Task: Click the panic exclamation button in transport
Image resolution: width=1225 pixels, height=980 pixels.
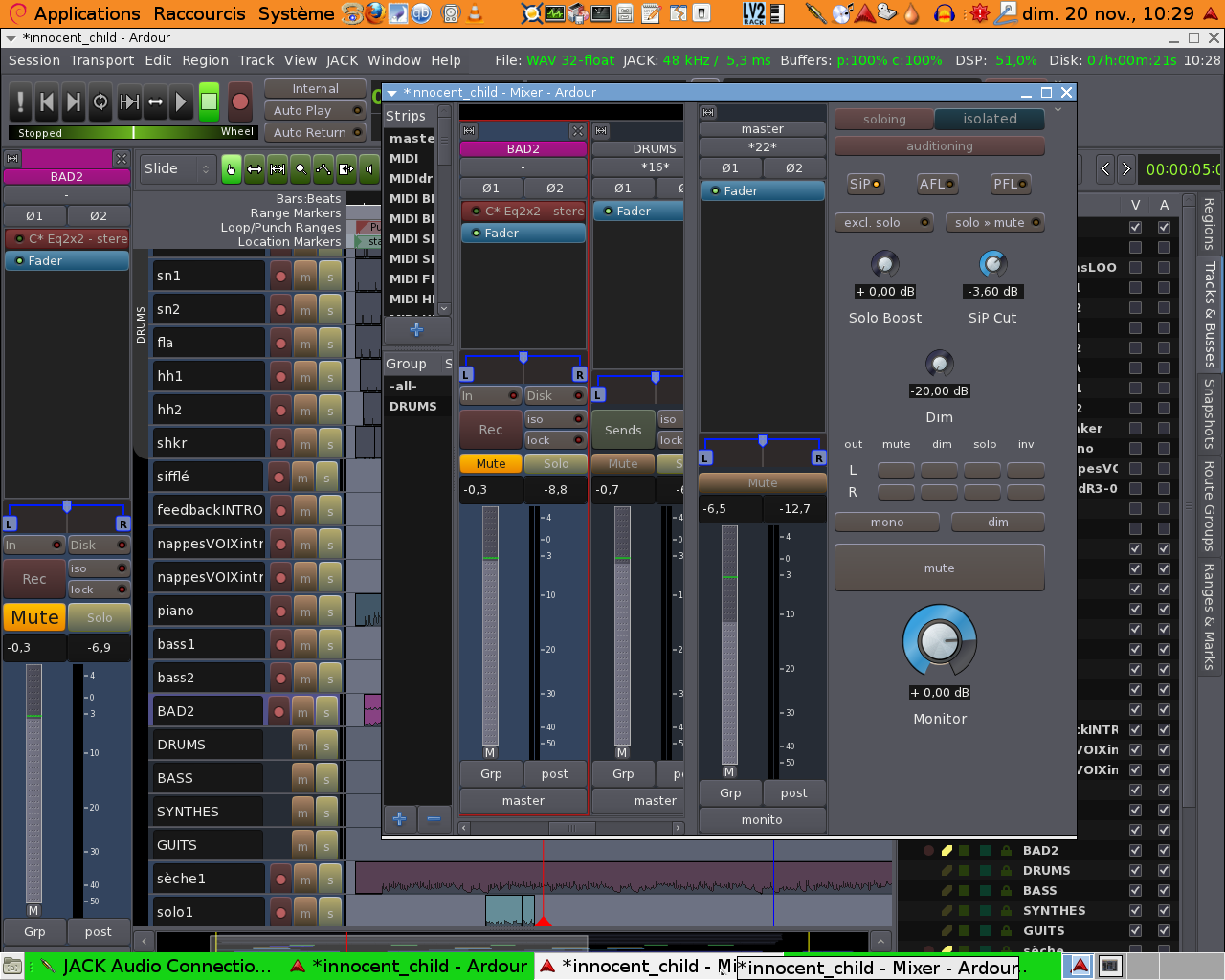Action: 20,102
